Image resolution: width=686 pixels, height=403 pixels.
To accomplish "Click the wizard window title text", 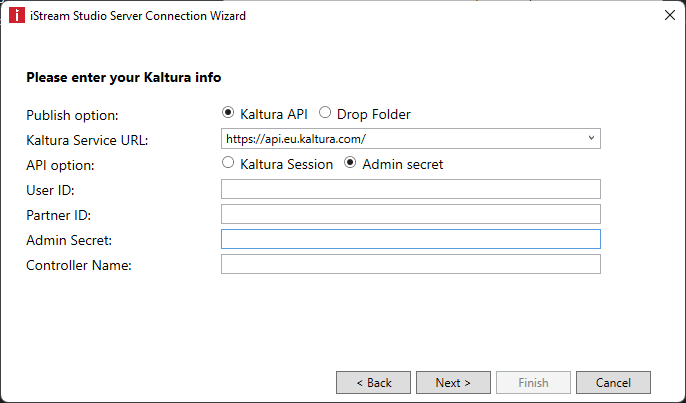I will coord(138,16).
